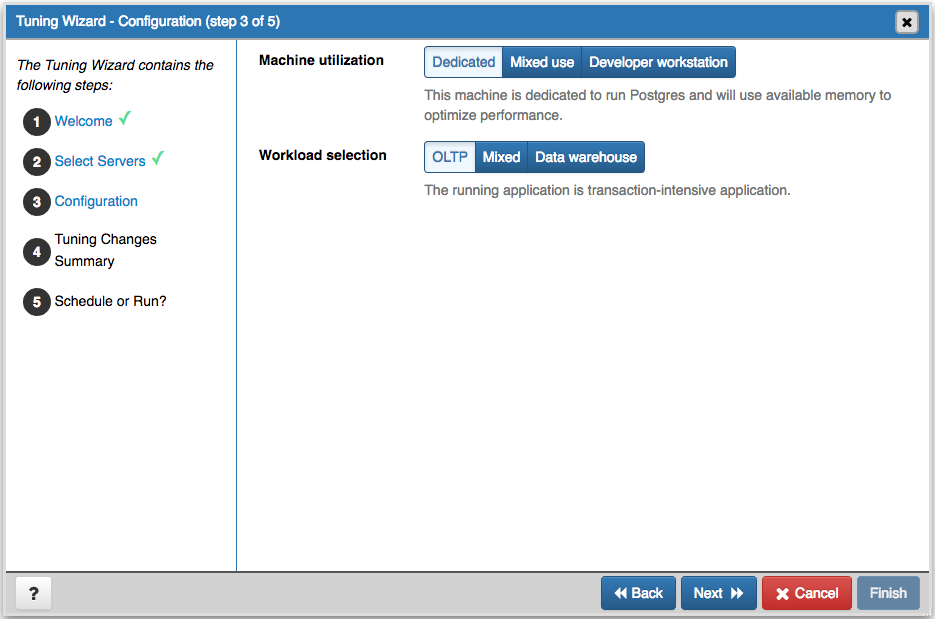Click Configuration step link

tap(96, 201)
